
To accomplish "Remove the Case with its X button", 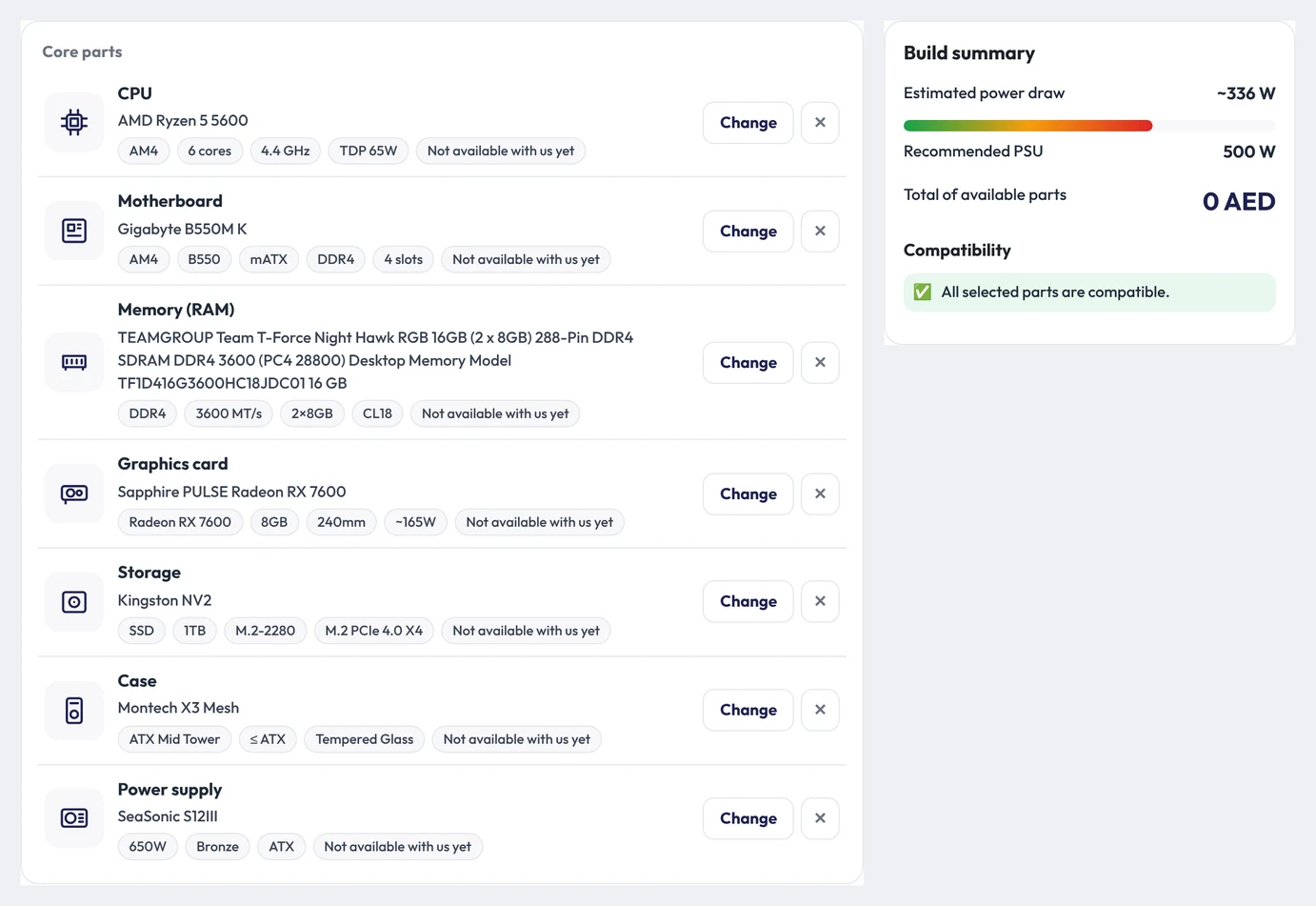I will click(x=820, y=711).
